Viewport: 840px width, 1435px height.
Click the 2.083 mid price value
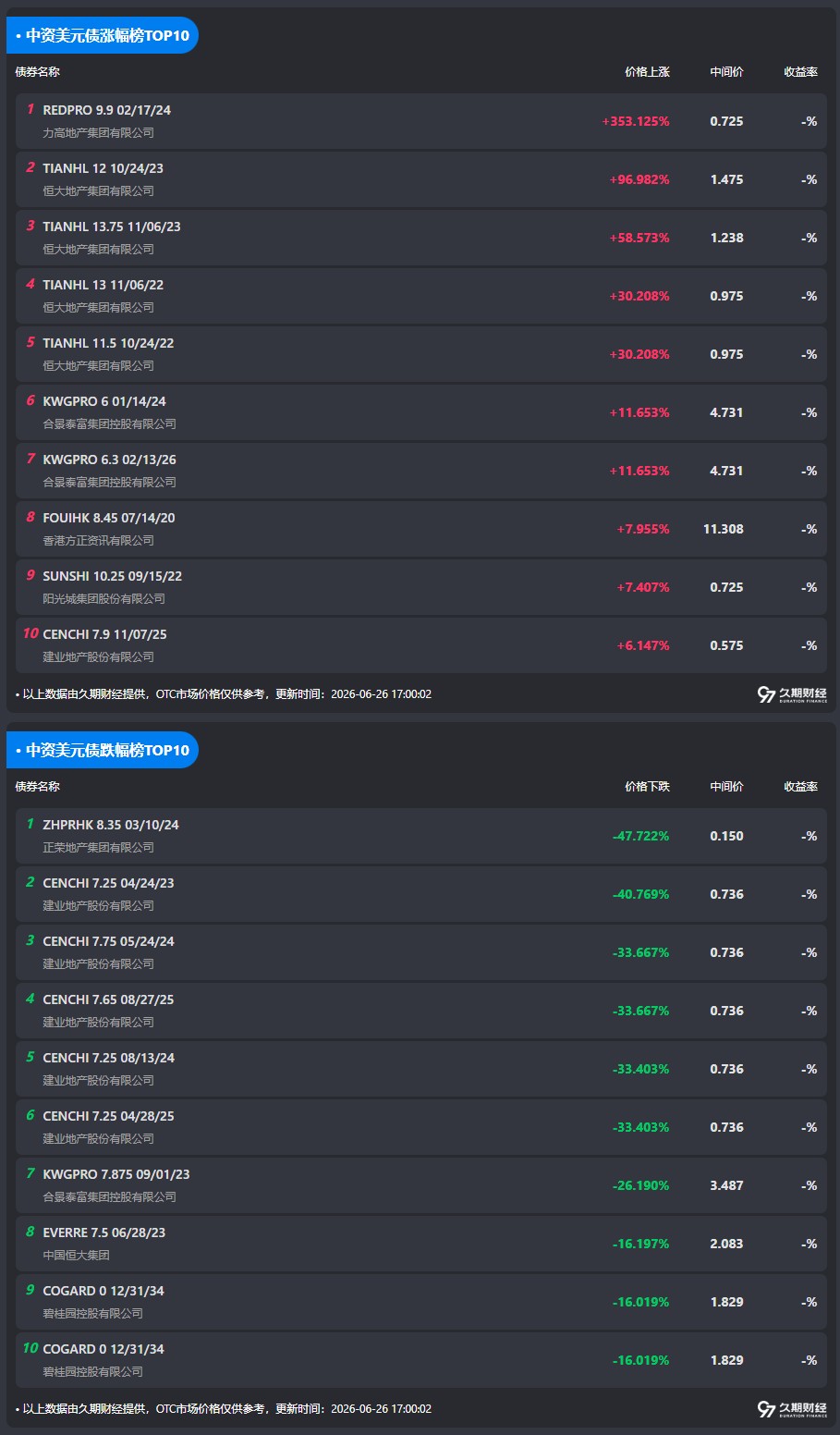click(726, 1244)
